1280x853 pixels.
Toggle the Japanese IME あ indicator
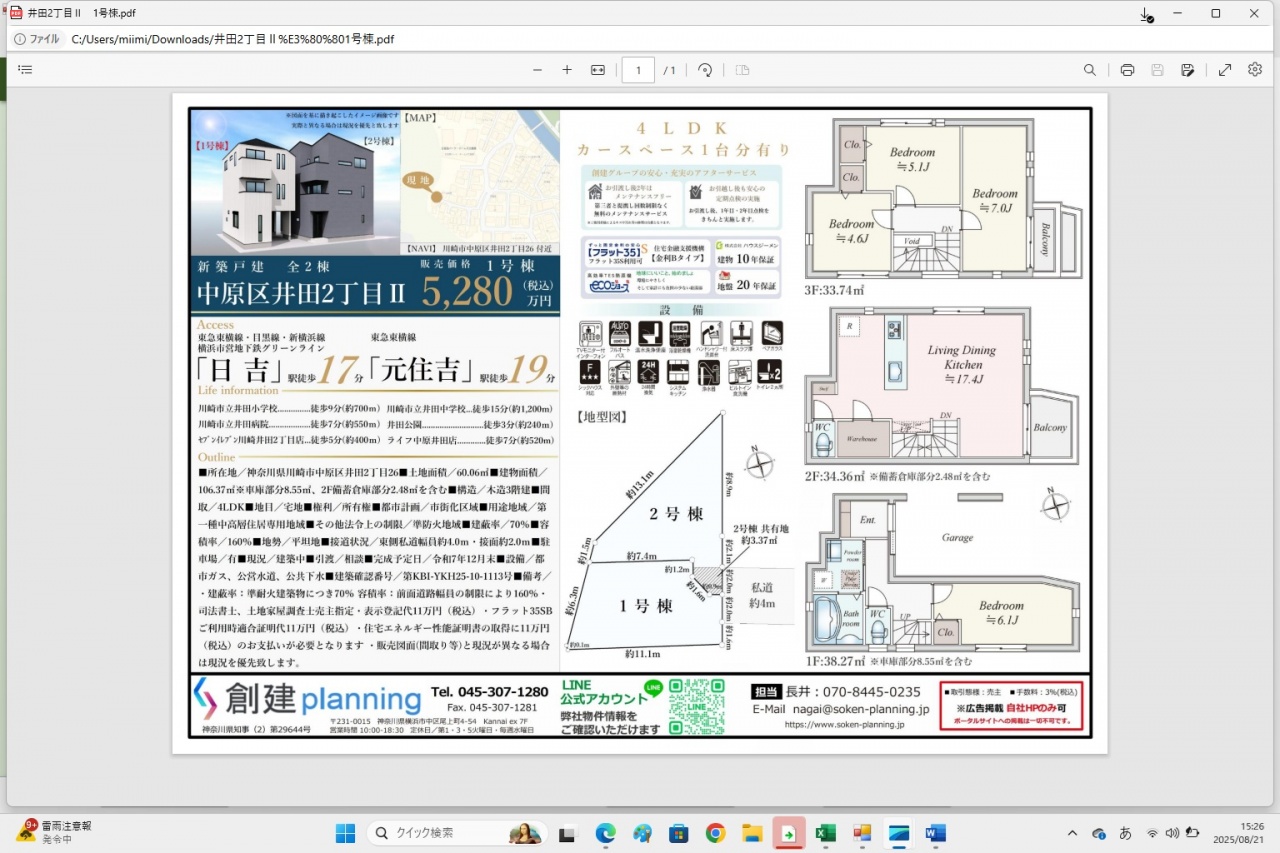1125,833
